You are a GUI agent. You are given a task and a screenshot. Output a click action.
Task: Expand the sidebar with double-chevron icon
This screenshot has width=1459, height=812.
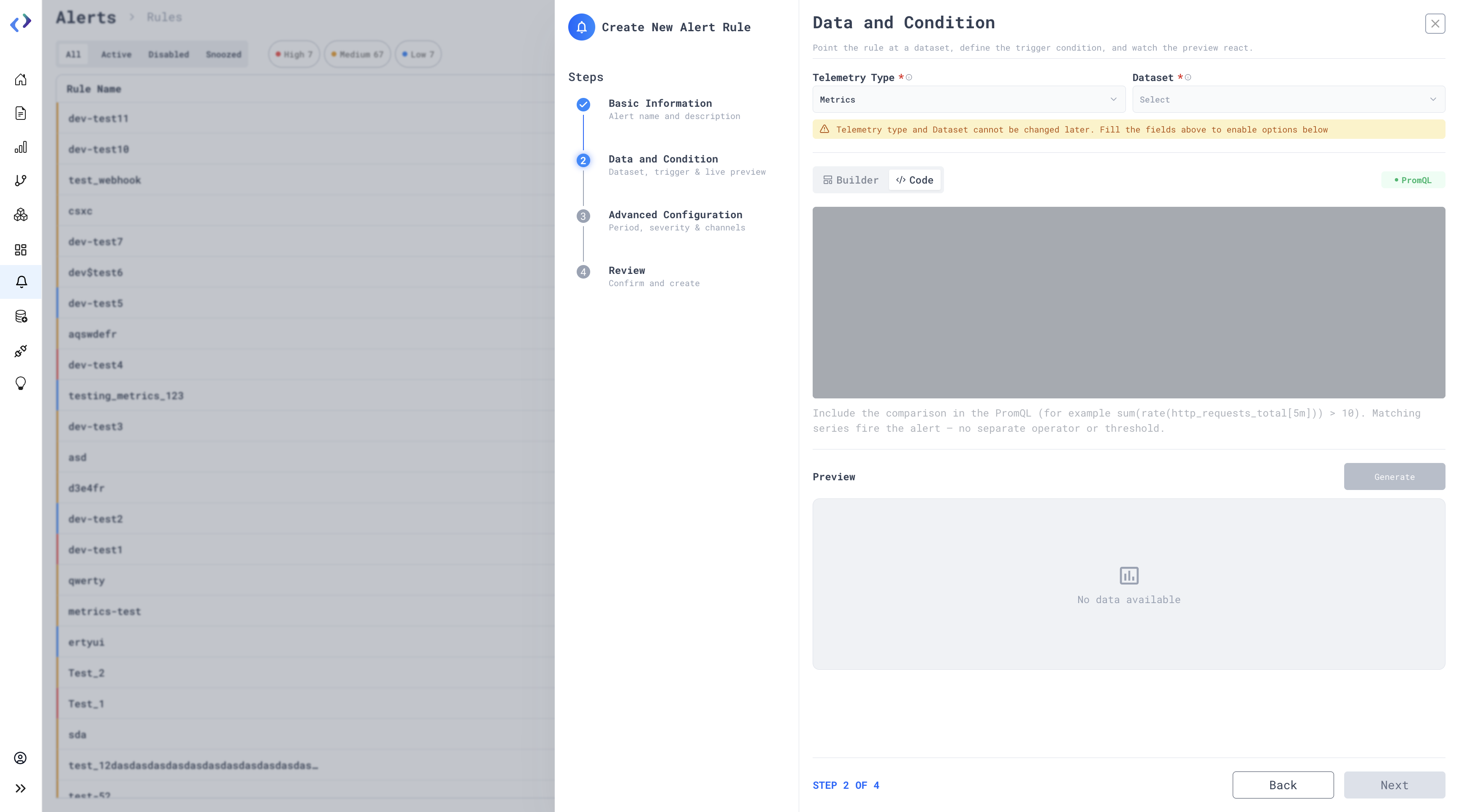click(x=20, y=788)
